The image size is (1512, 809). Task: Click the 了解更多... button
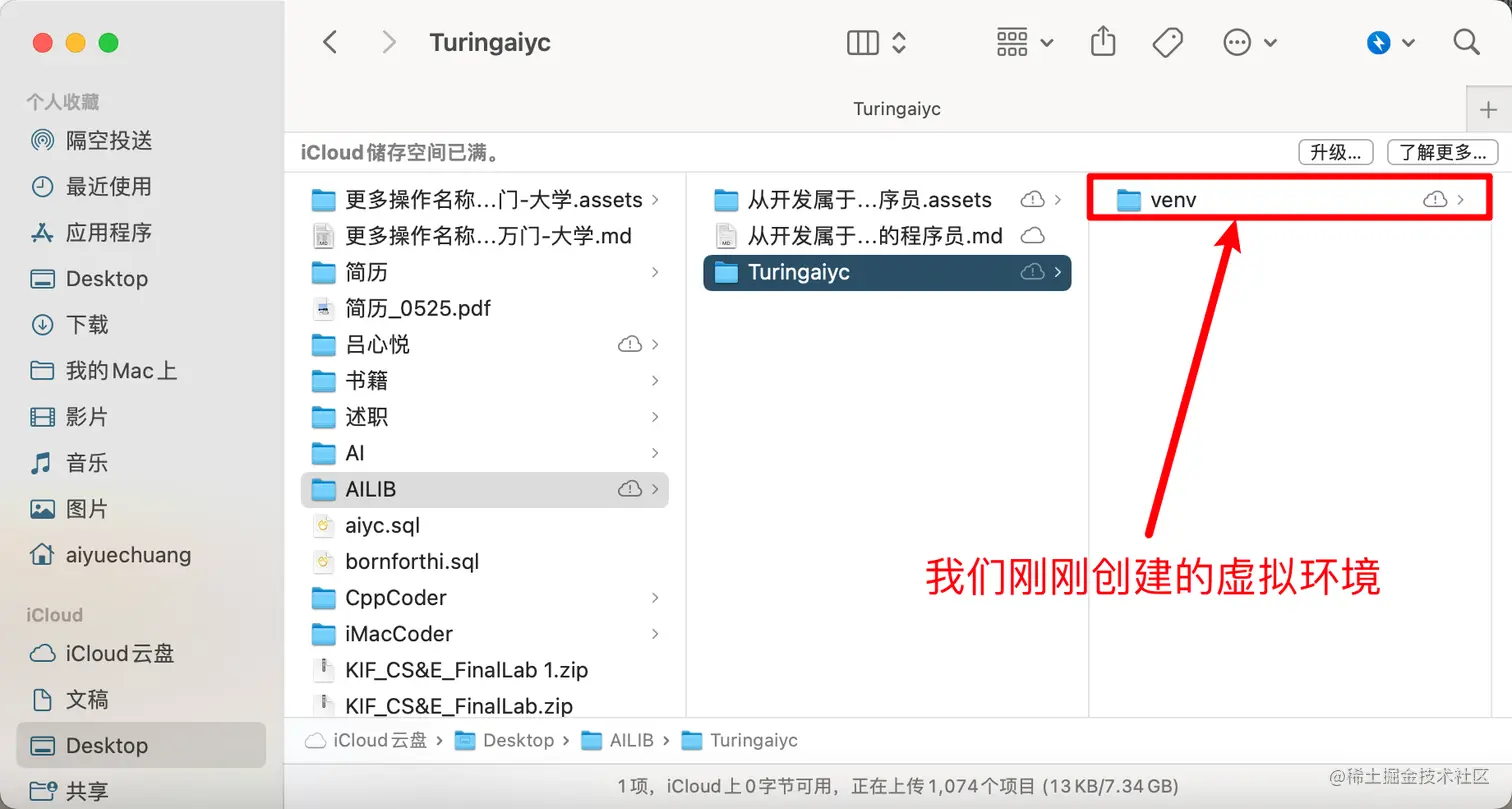(1443, 152)
